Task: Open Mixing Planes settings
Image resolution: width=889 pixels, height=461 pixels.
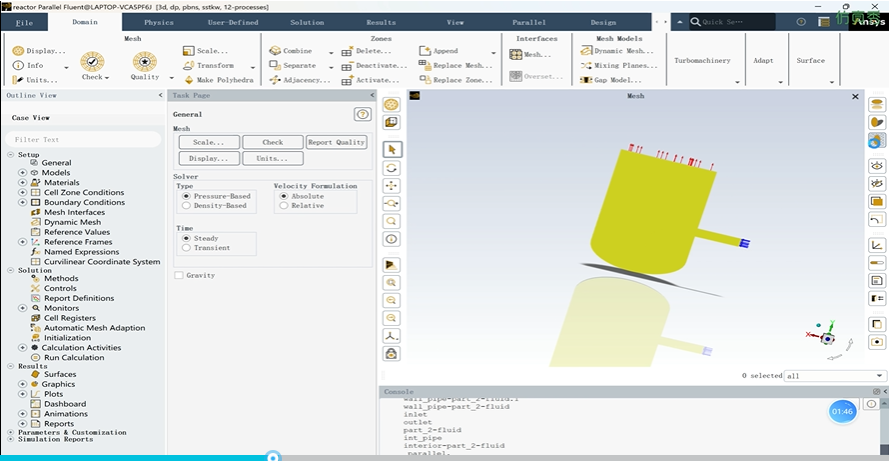Action: tap(619, 65)
